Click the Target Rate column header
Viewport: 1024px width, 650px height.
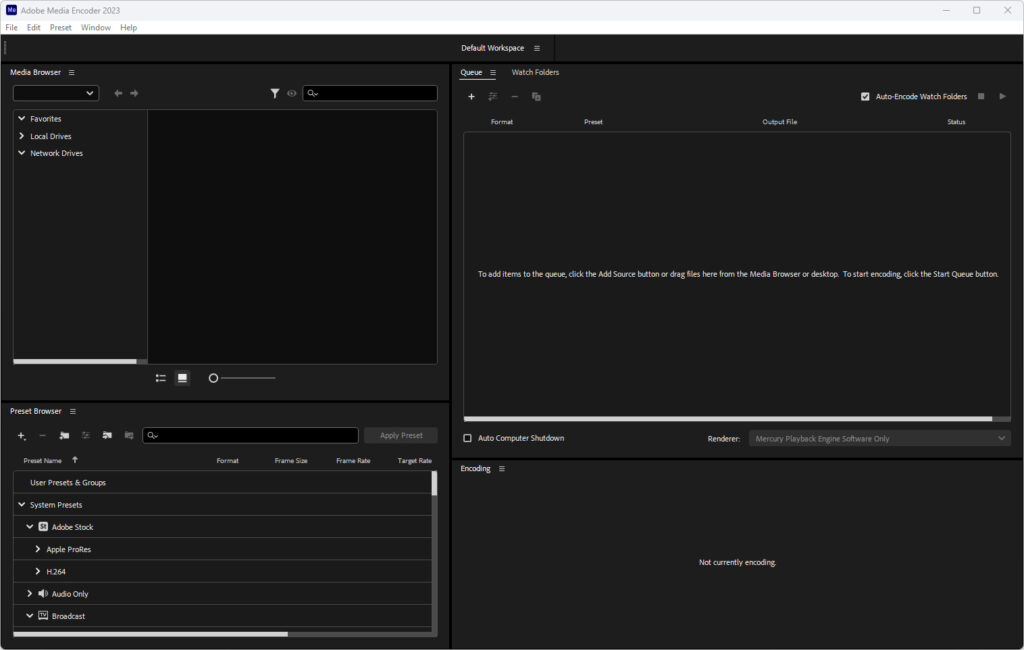pyautogui.click(x=415, y=461)
